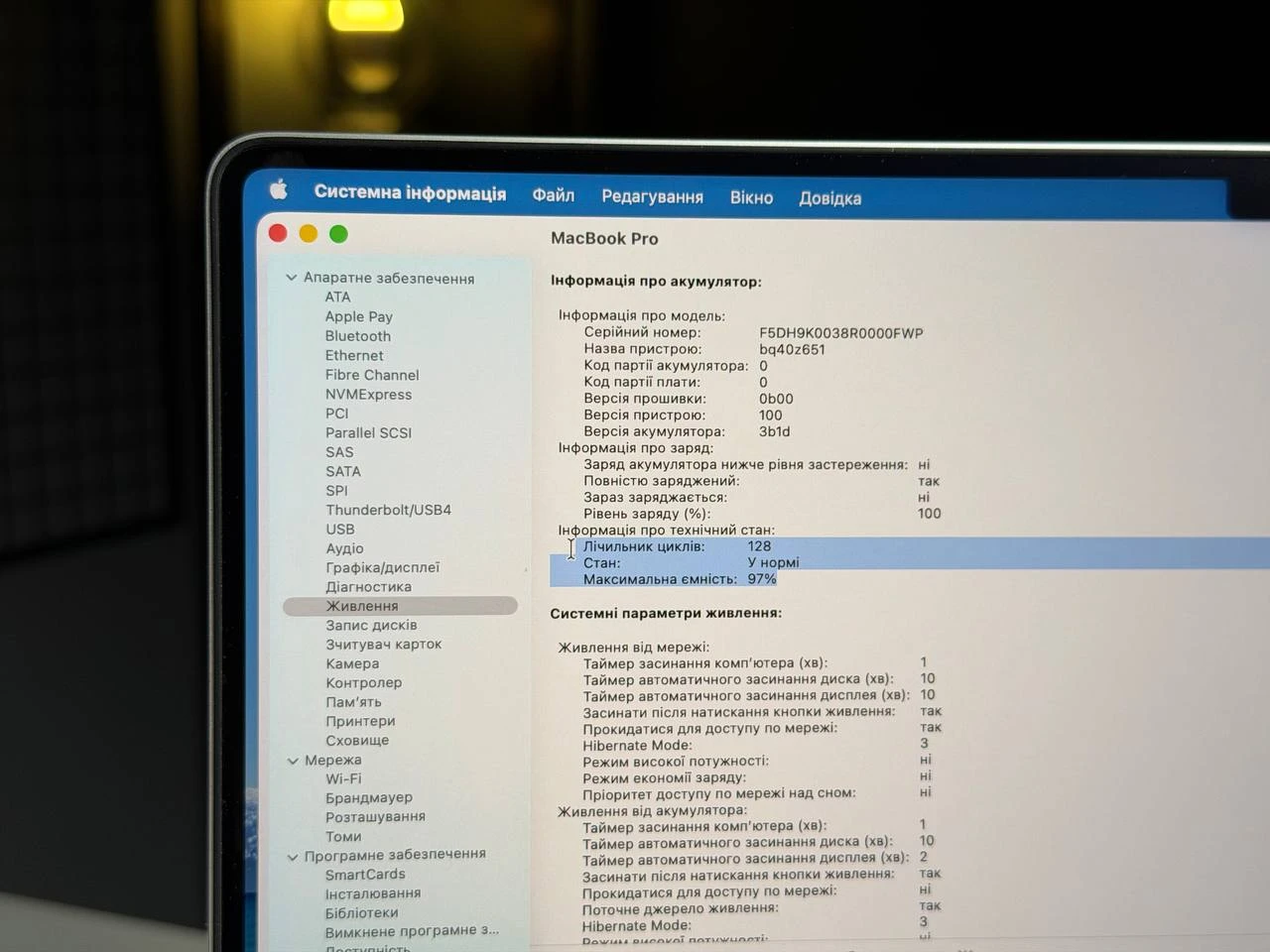Select Діагностика in the sidebar
The width and height of the screenshot is (1270, 952).
coord(368,586)
